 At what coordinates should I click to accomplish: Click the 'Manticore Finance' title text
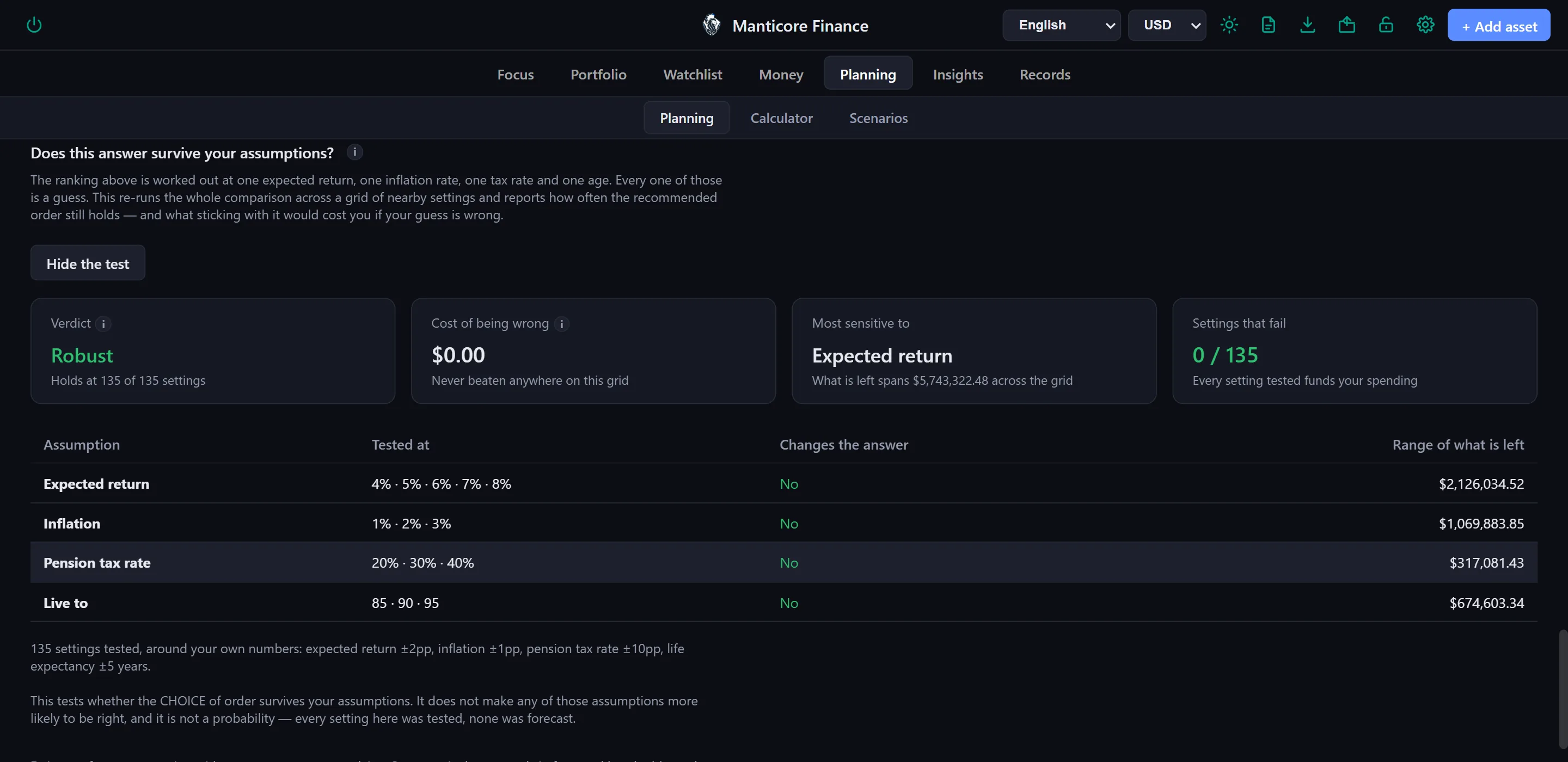click(800, 26)
